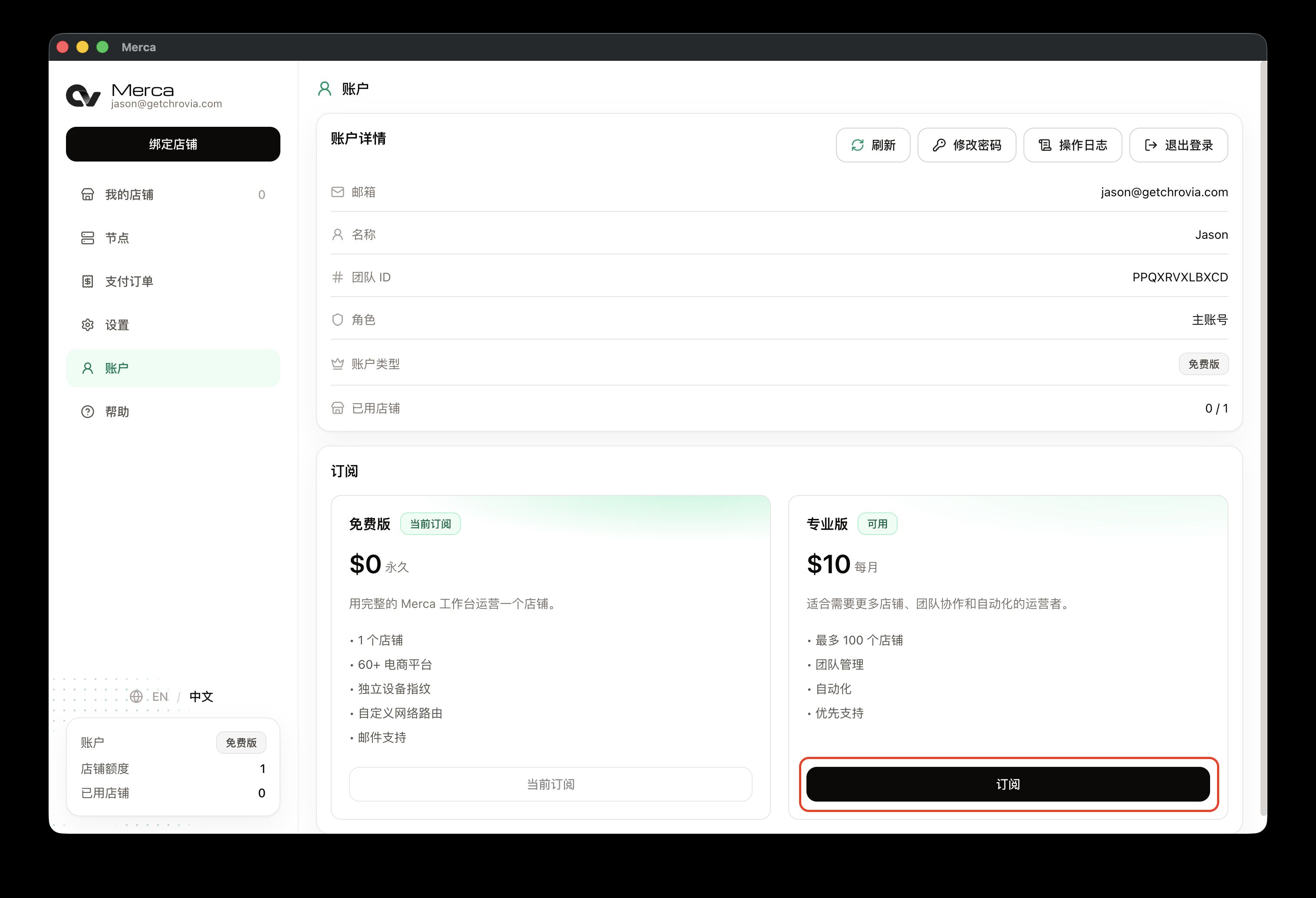The height and width of the screenshot is (898, 1316).
Task: Click the $10 每月 price text
Action: tap(842, 565)
